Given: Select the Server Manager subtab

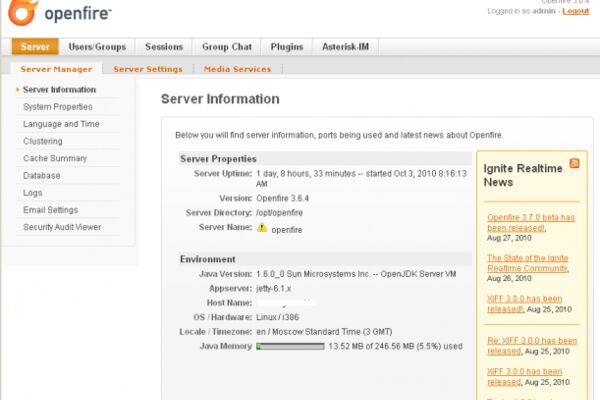Looking at the screenshot, I should [56, 69].
